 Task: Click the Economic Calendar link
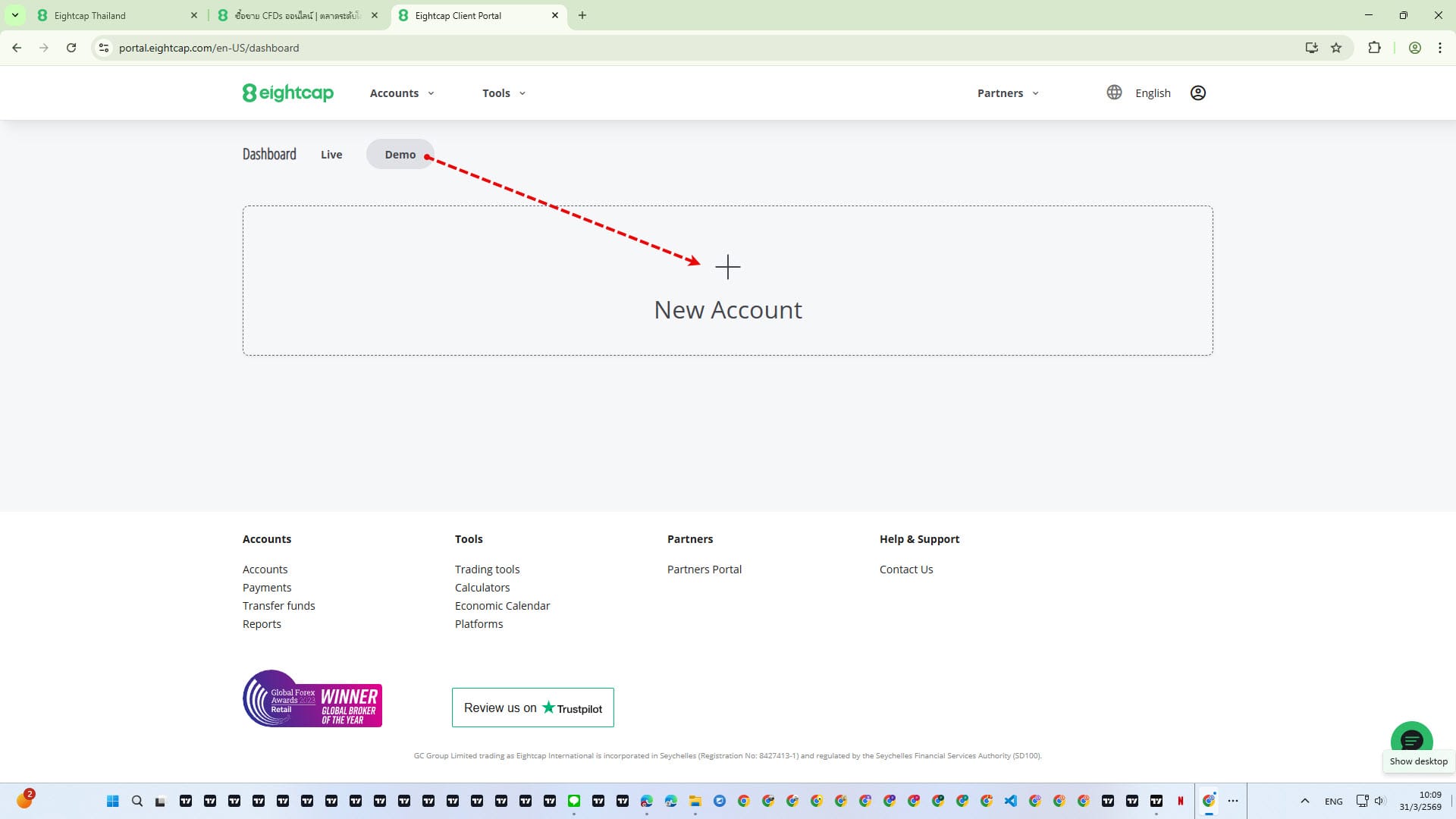click(502, 606)
